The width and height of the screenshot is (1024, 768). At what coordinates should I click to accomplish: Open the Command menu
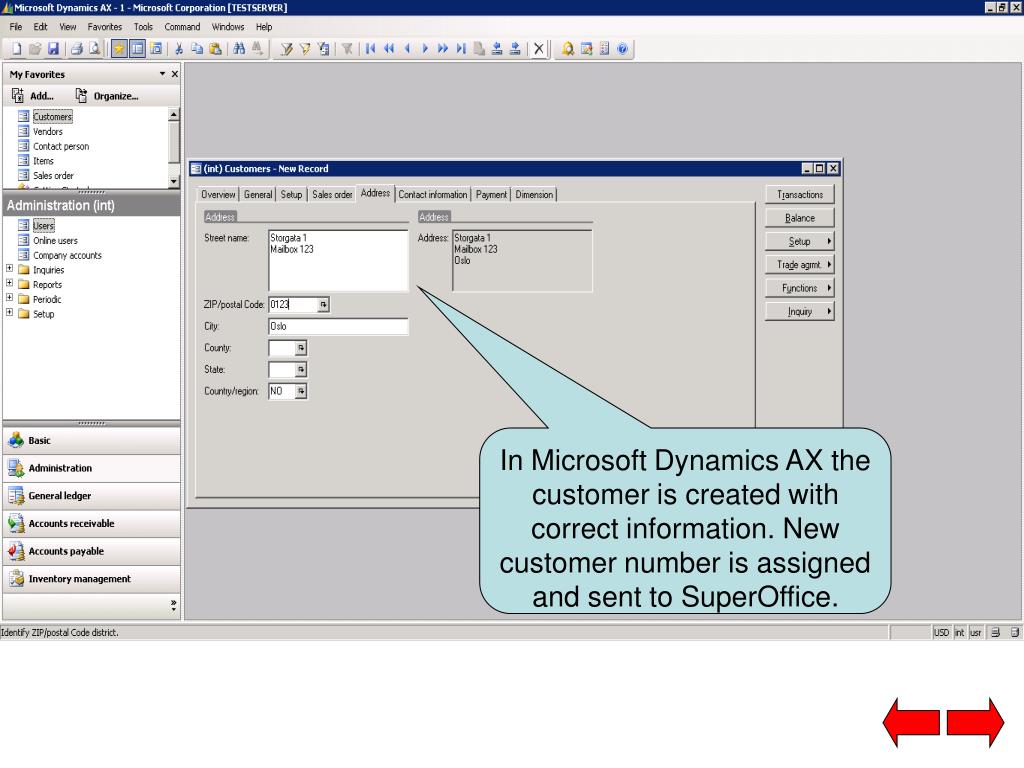click(182, 27)
